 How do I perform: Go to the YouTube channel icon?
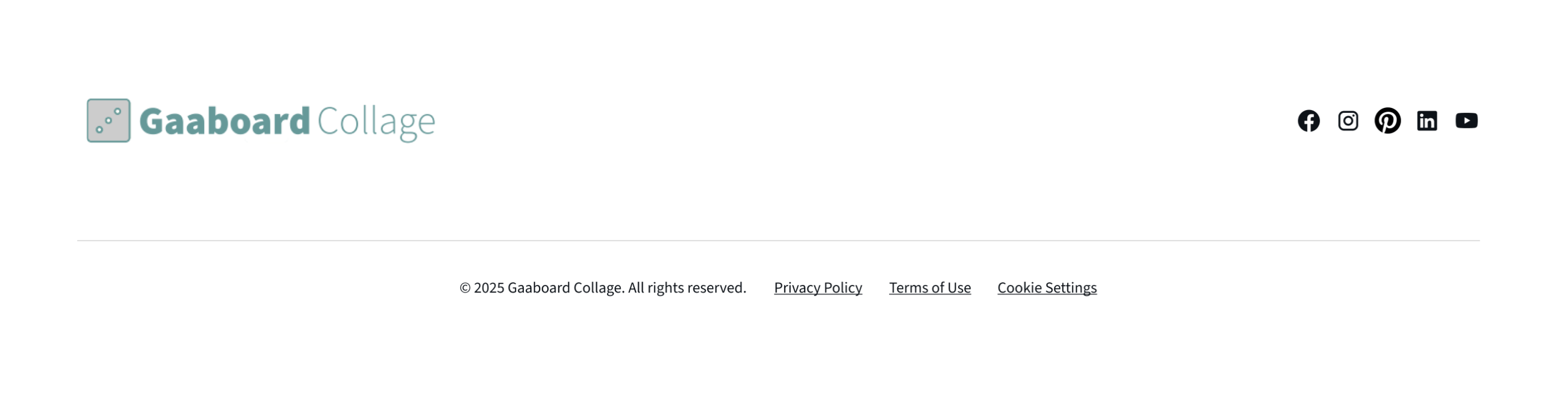[1466, 121]
